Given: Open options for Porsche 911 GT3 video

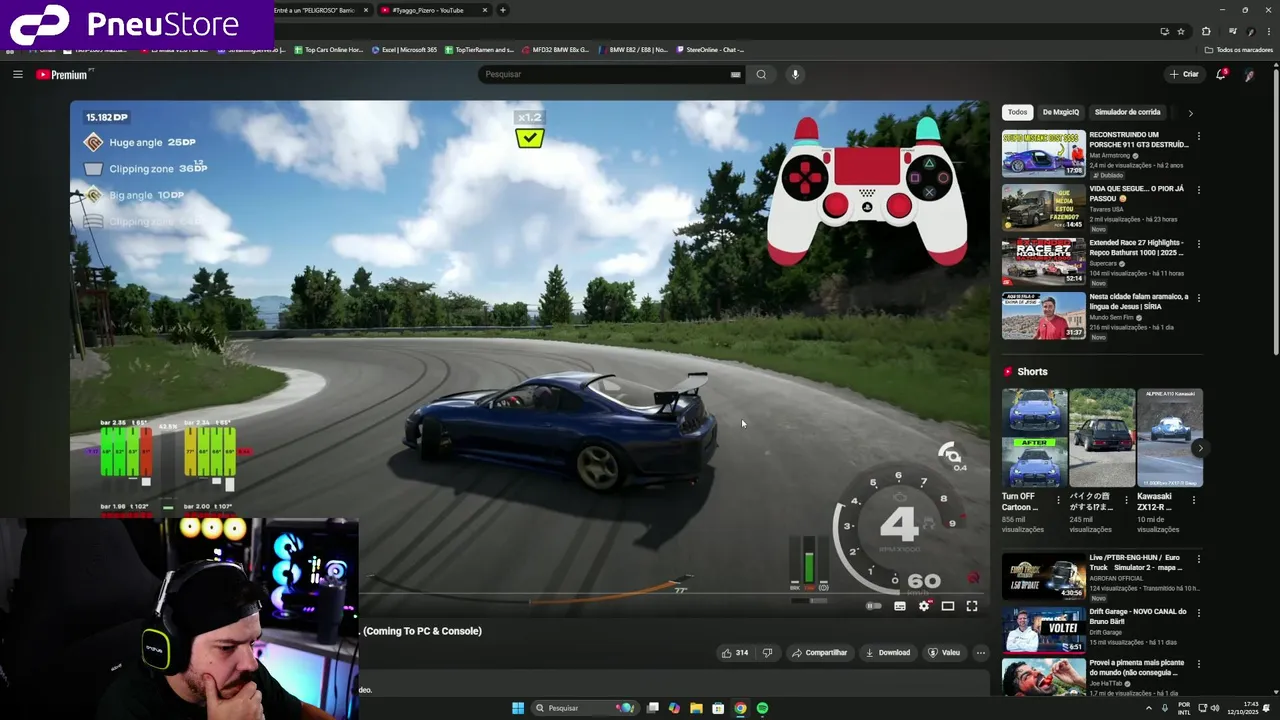Looking at the screenshot, I should (x=1198, y=136).
